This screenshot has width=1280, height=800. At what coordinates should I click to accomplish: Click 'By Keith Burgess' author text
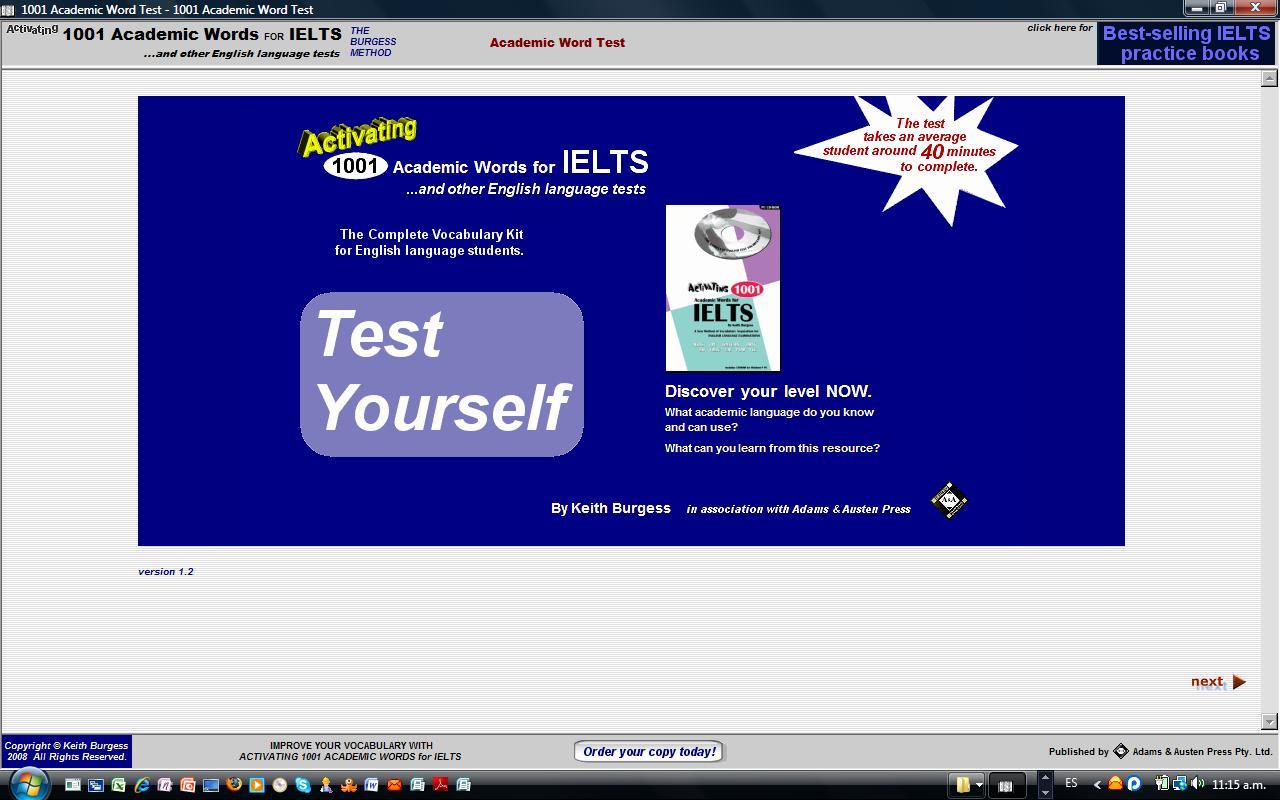coord(610,508)
